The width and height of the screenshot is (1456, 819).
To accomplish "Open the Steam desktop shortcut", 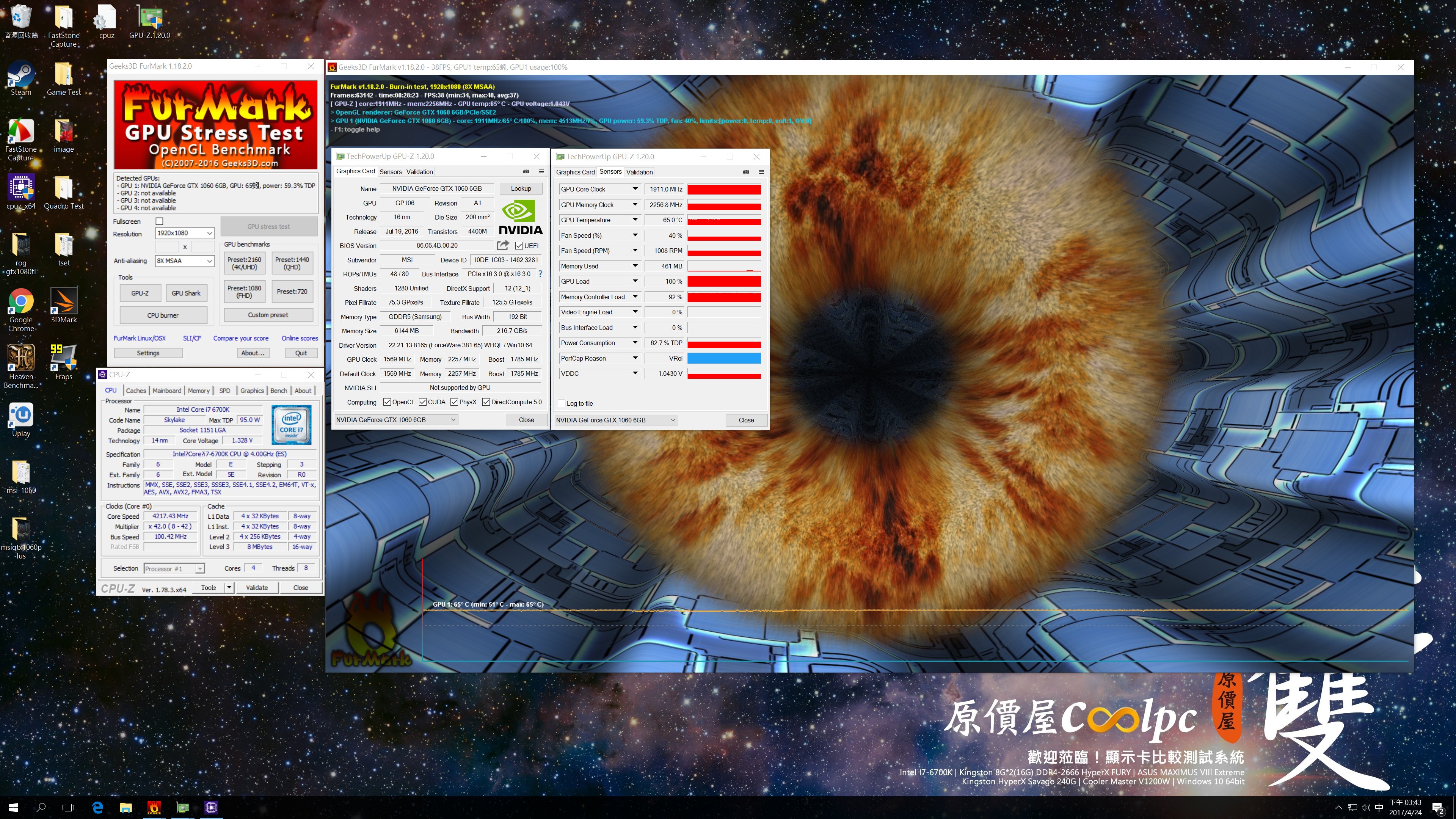I will tap(21, 78).
